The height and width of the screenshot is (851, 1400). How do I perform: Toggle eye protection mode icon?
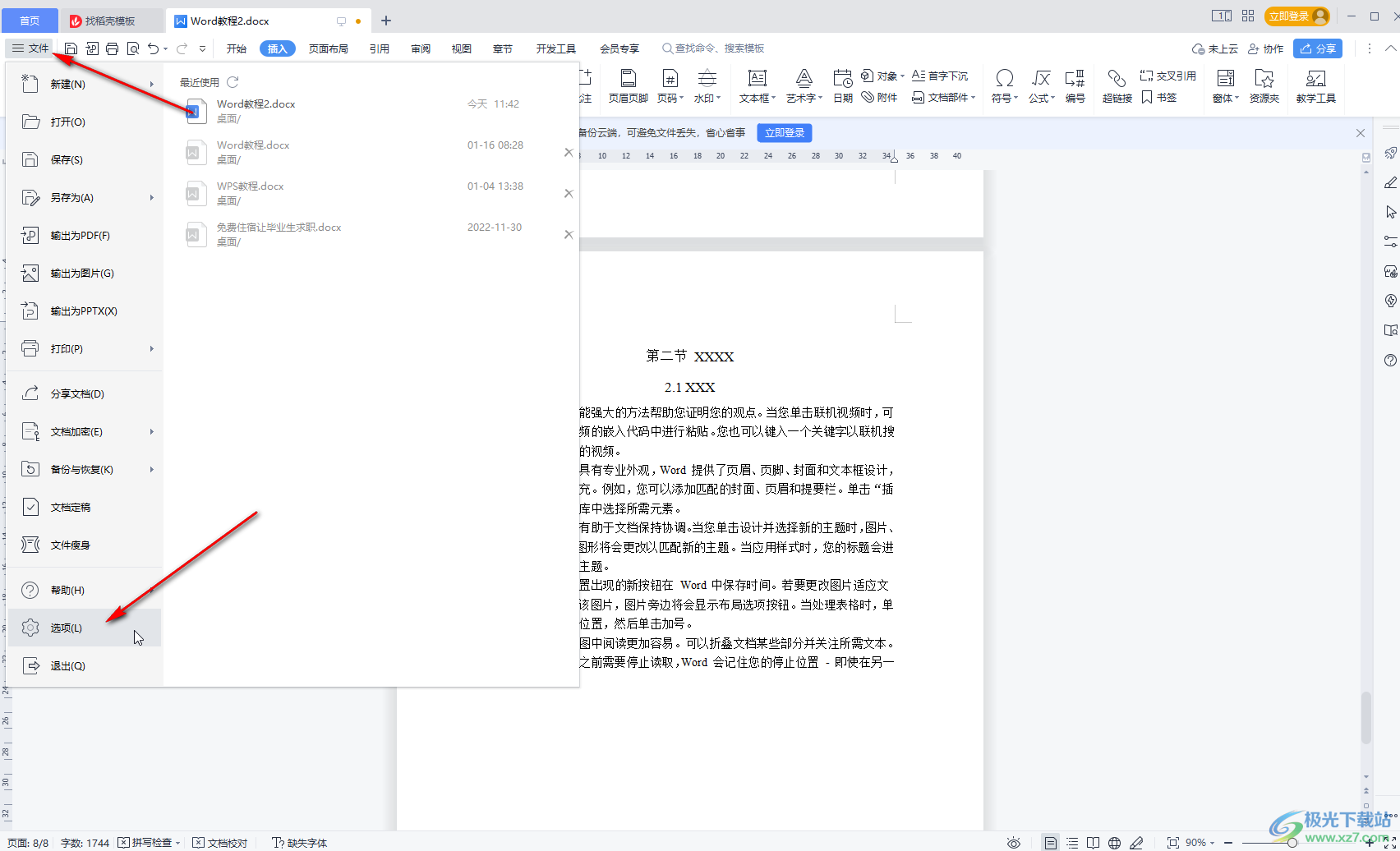(x=1014, y=843)
